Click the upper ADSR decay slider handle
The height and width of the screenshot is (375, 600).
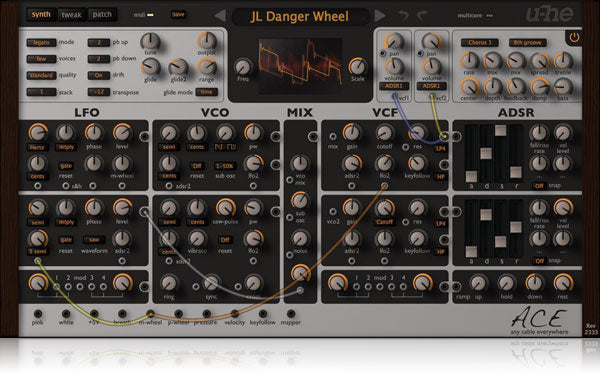[x=486, y=153]
